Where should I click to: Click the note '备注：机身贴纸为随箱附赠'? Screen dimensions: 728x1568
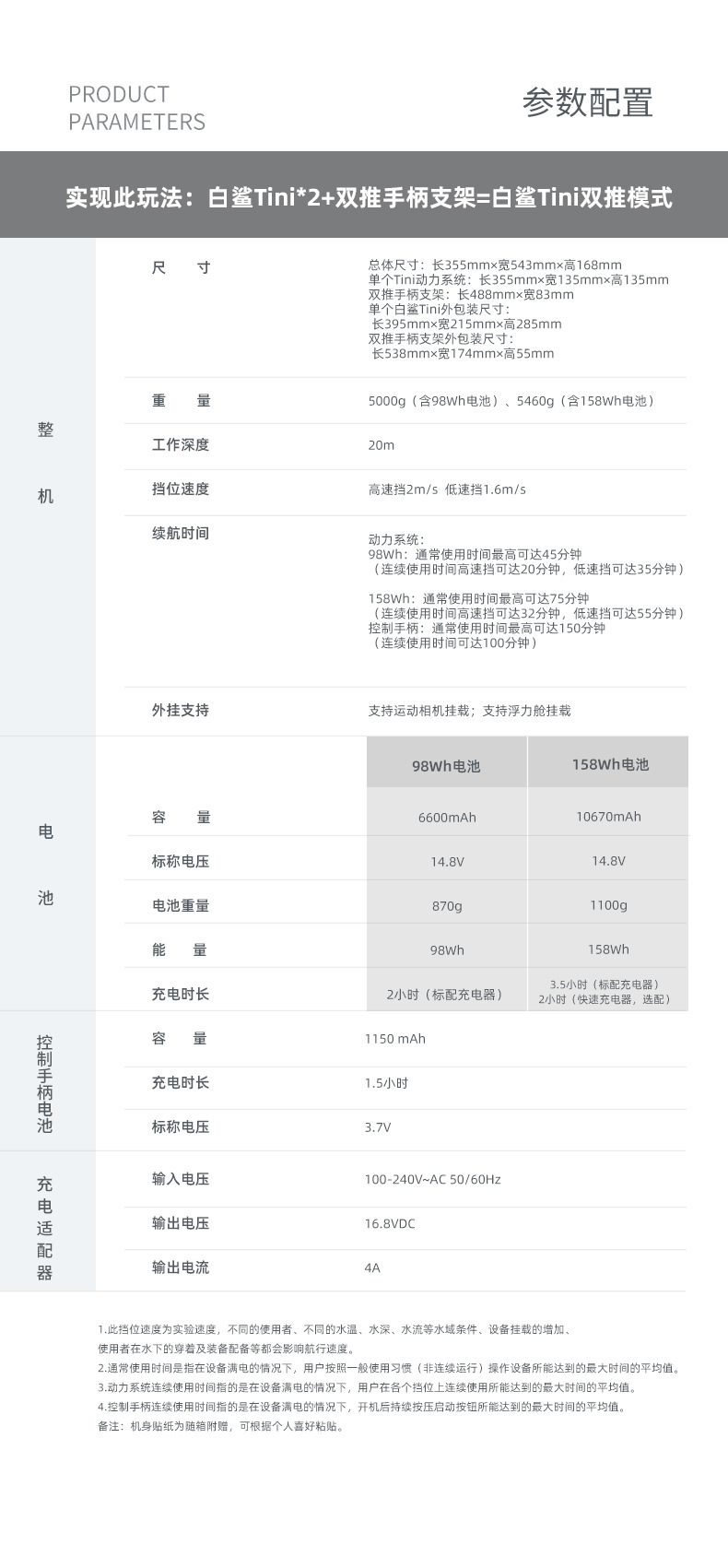(x=221, y=1426)
